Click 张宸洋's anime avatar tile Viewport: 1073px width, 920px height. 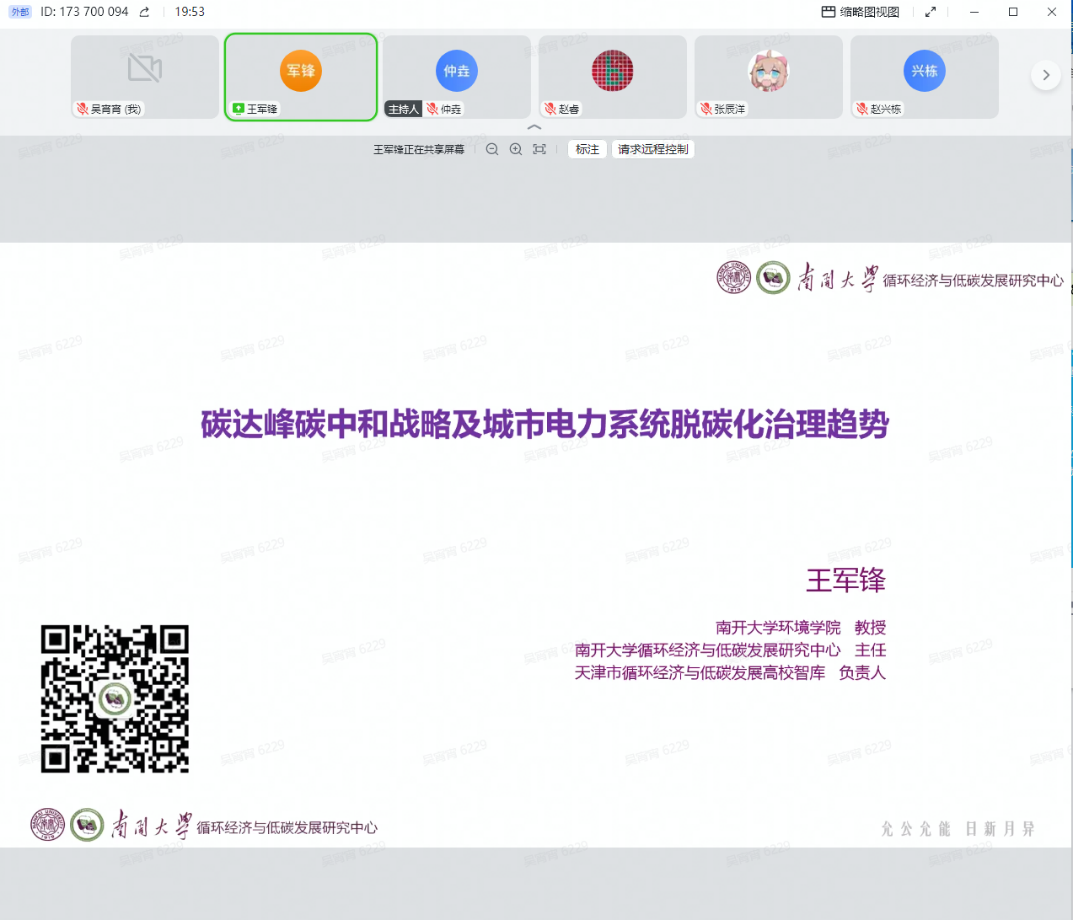click(x=768, y=70)
